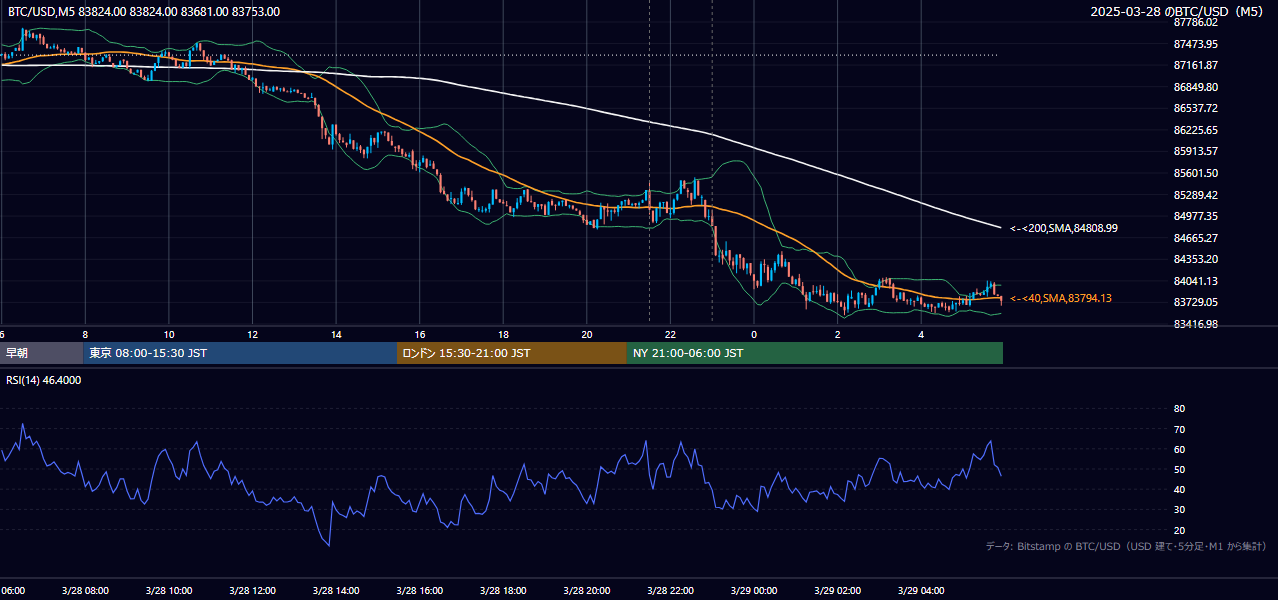Select the 40 SMA 83794.13 label
The image size is (1278, 600).
(1061, 298)
